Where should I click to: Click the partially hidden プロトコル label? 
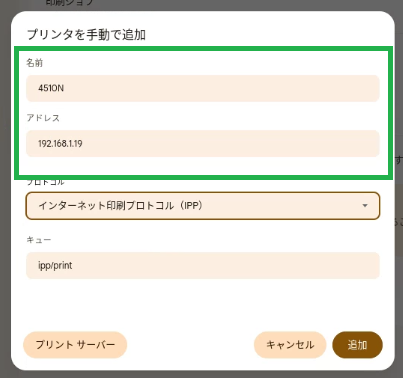45,182
